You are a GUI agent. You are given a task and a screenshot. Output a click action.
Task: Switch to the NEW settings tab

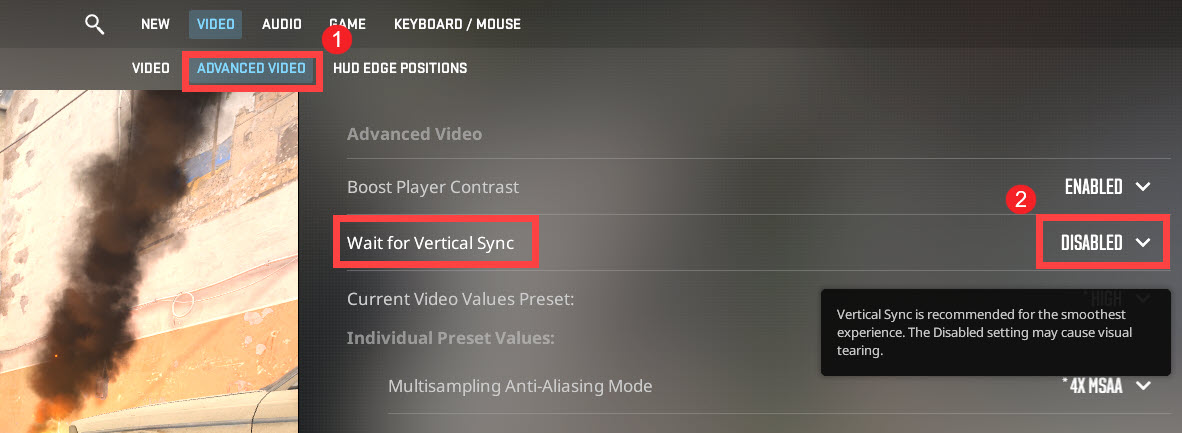coord(155,24)
